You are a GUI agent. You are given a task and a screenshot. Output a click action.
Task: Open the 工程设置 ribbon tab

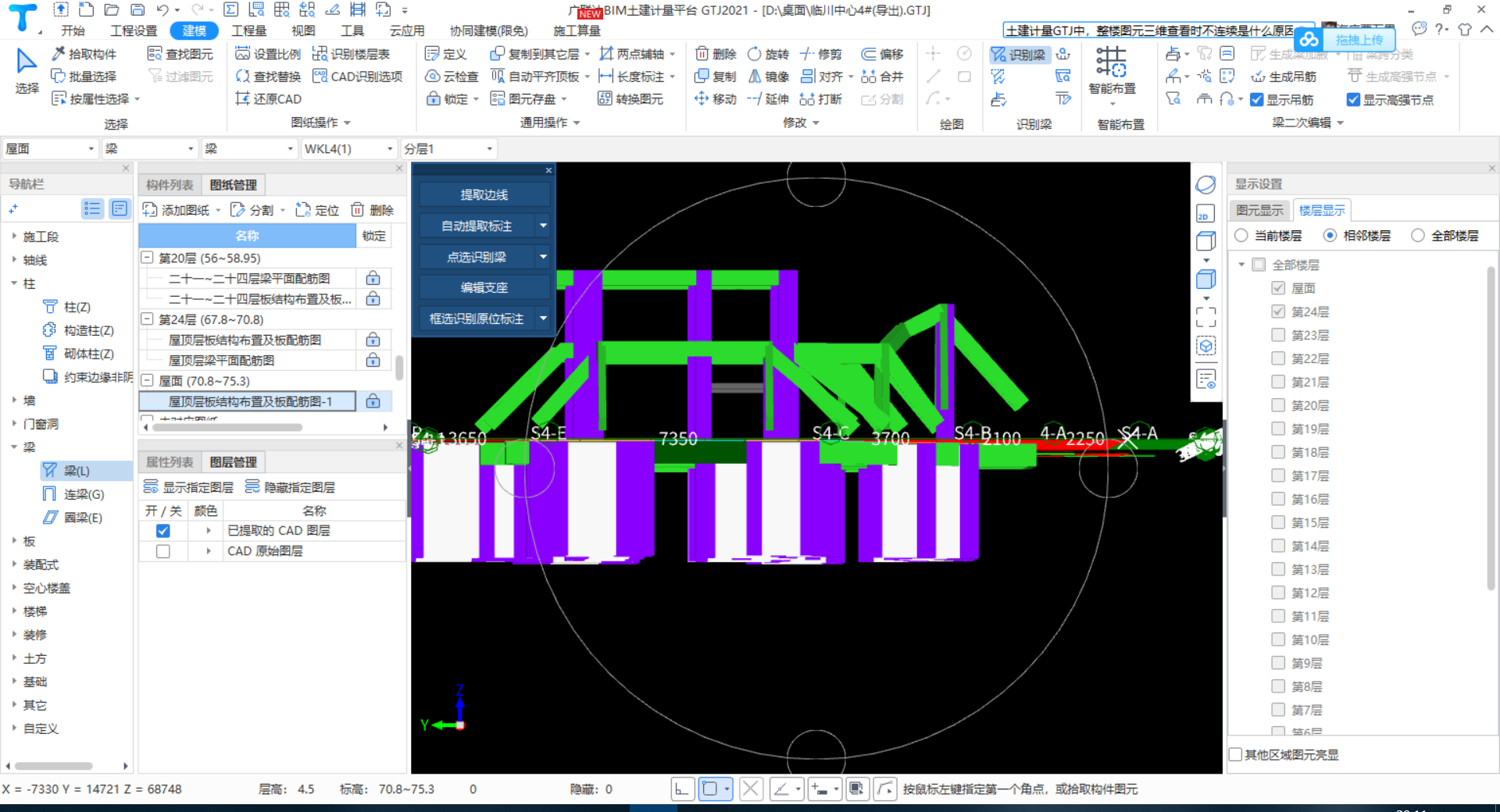(134, 31)
